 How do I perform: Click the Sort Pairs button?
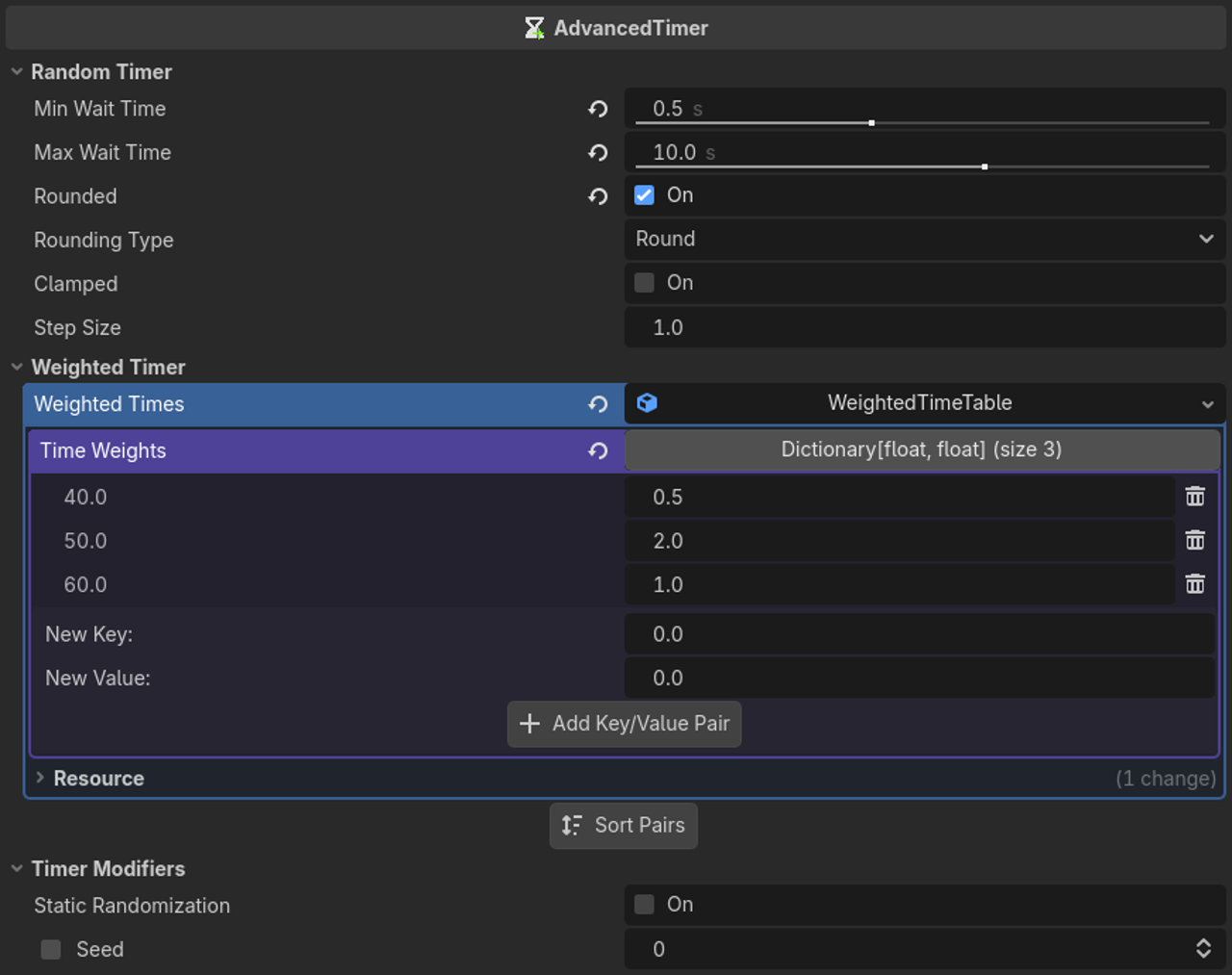click(624, 826)
